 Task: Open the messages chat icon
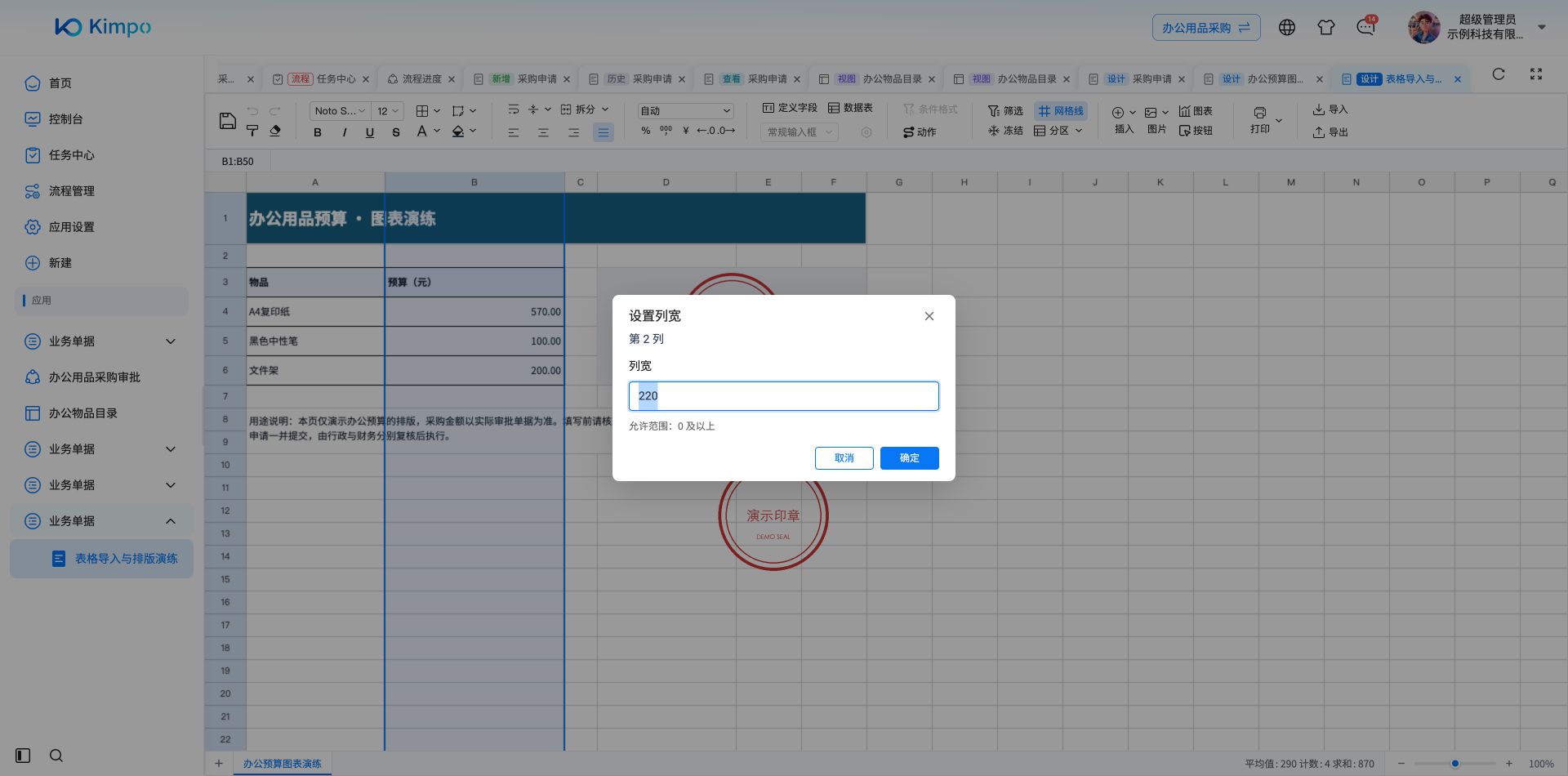(x=1365, y=28)
